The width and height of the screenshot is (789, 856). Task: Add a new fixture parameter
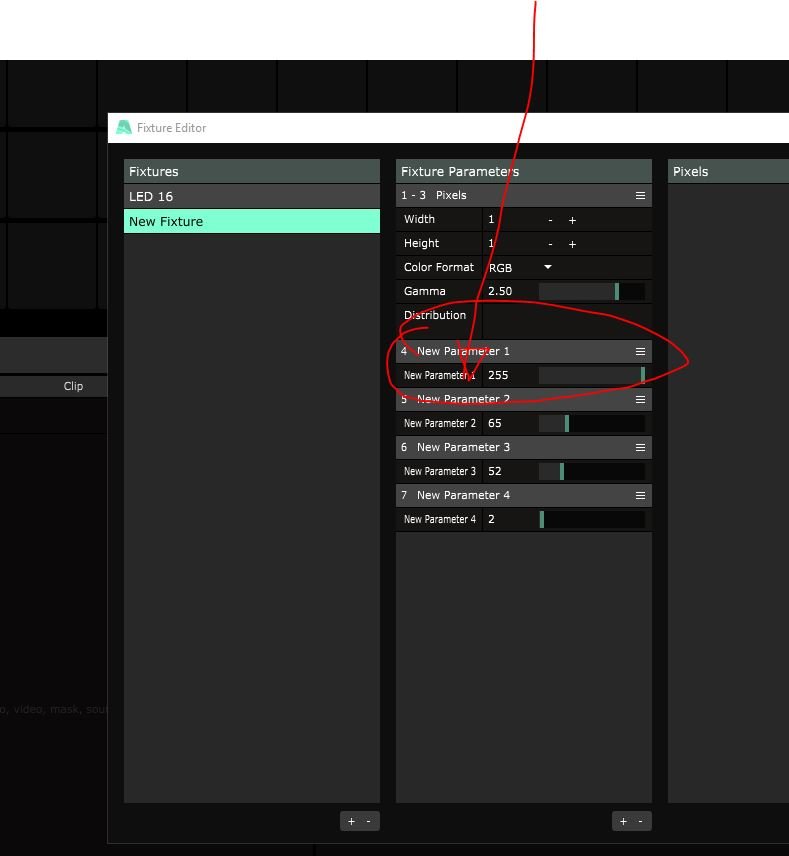pyautogui.click(x=623, y=821)
